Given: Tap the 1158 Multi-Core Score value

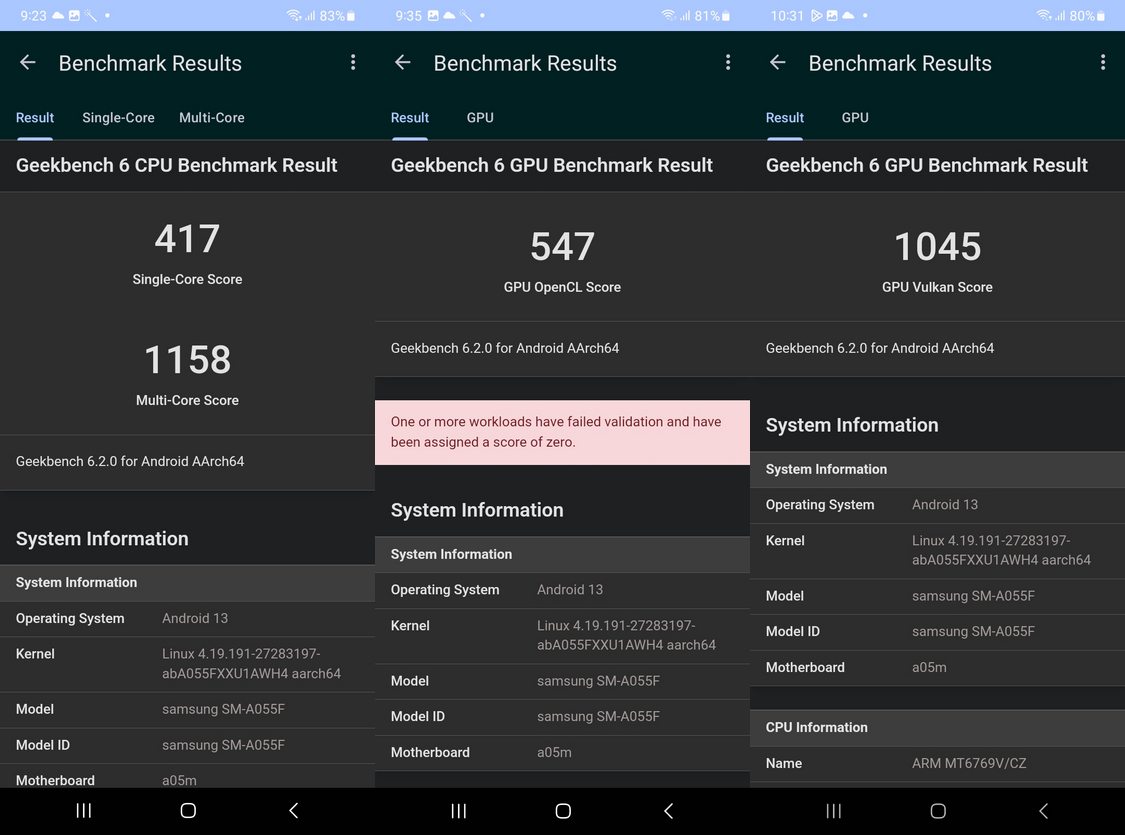Looking at the screenshot, I should point(187,359).
